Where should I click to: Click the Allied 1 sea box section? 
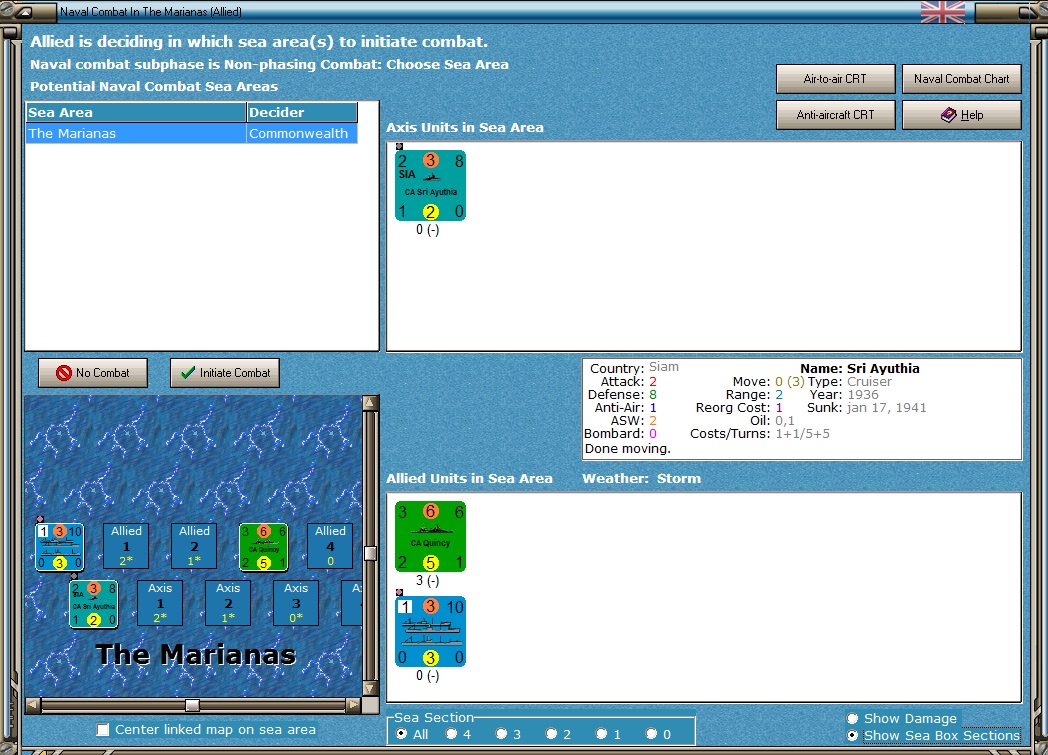click(x=126, y=546)
